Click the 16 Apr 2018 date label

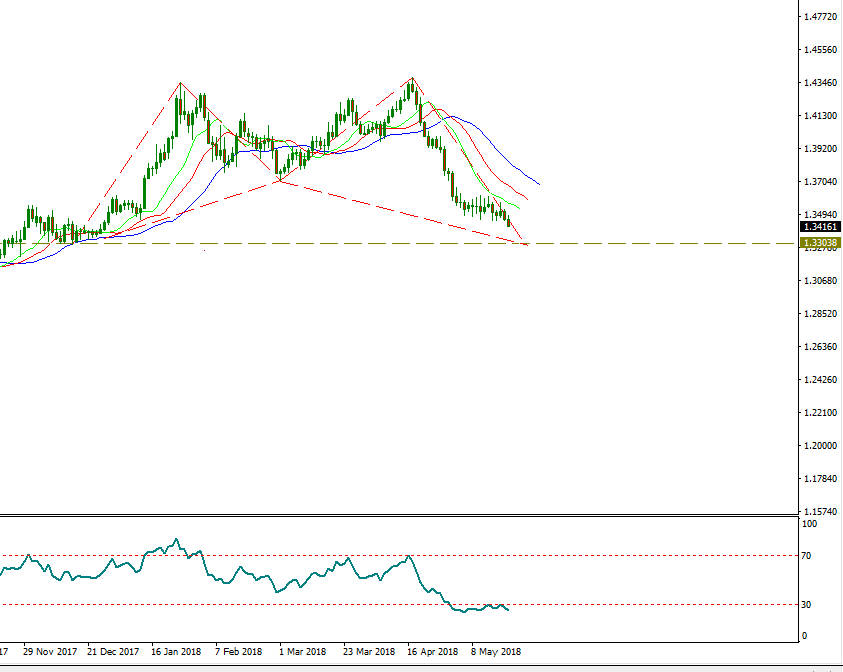click(x=432, y=651)
